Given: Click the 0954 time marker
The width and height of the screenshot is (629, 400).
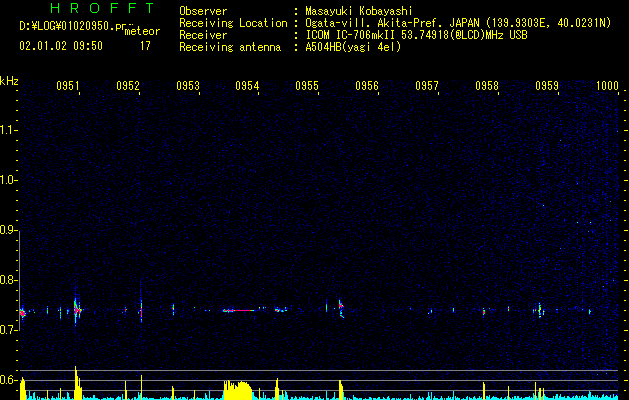Looking at the screenshot, I should click(x=247, y=85).
